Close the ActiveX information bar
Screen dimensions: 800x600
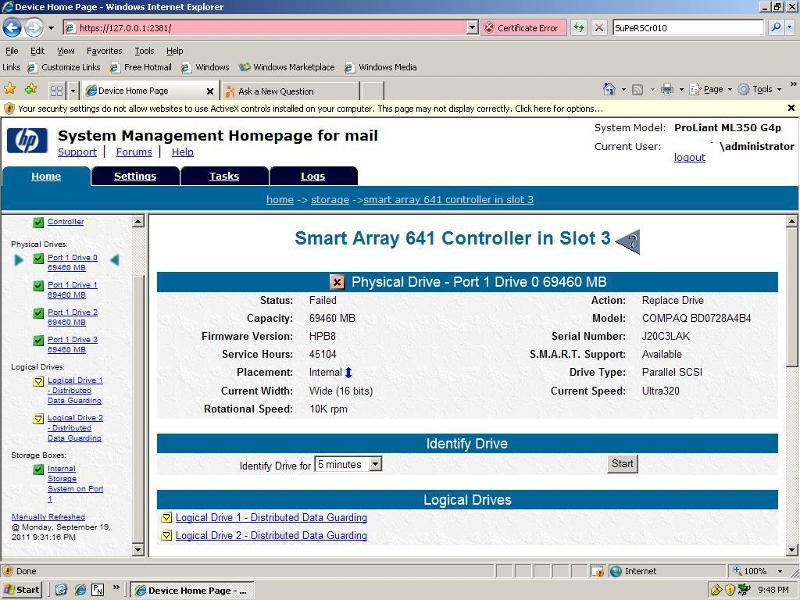coord(791,108)
